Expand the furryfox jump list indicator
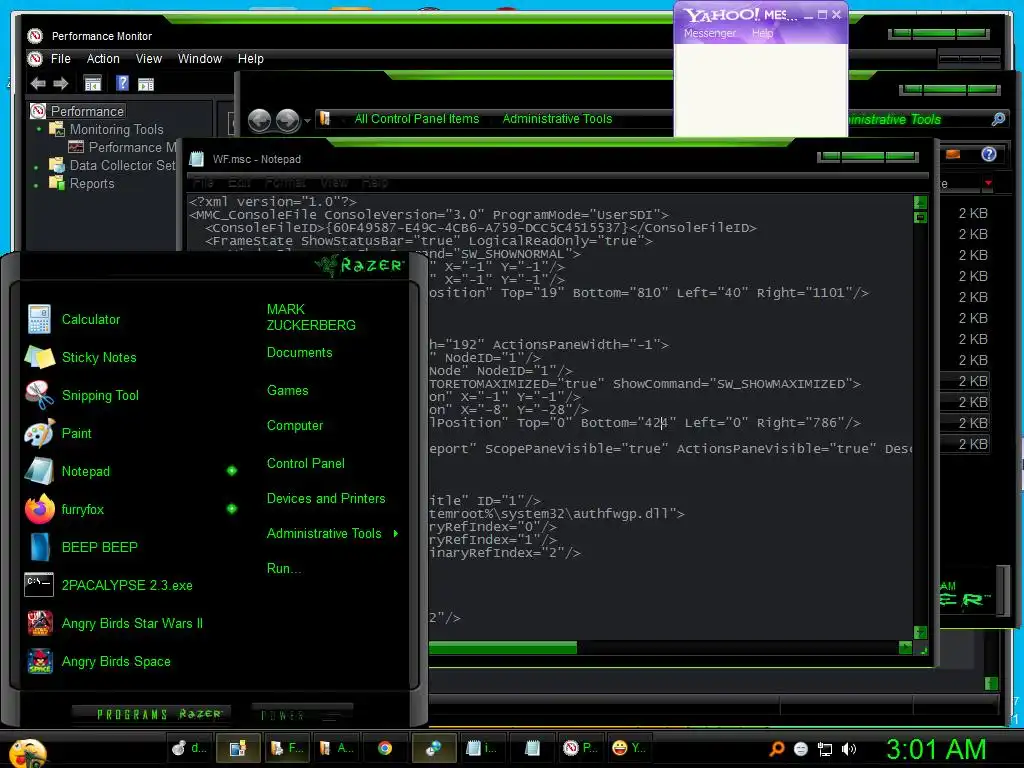This screenshot has width=1024, height=768. pyautogui.click(x=232, y=509)
